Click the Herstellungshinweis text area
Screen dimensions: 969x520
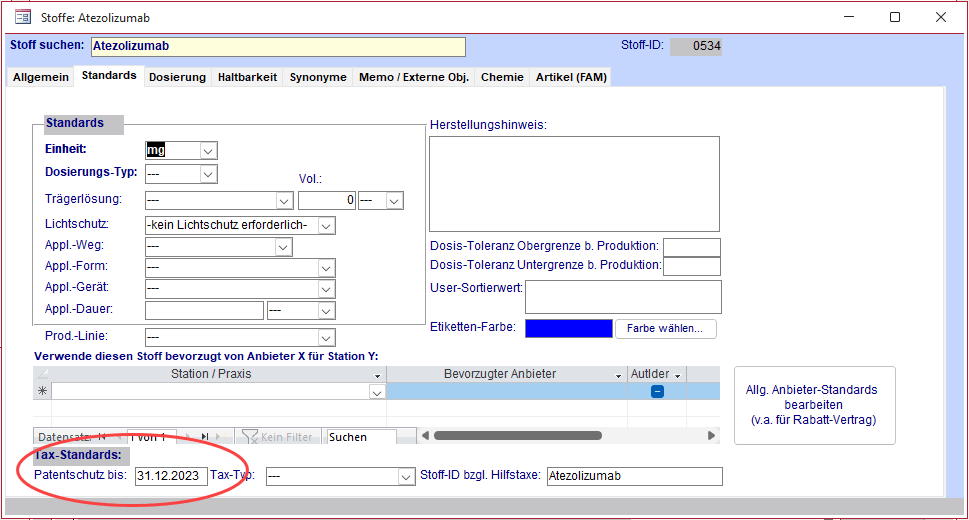click(574, 184)
